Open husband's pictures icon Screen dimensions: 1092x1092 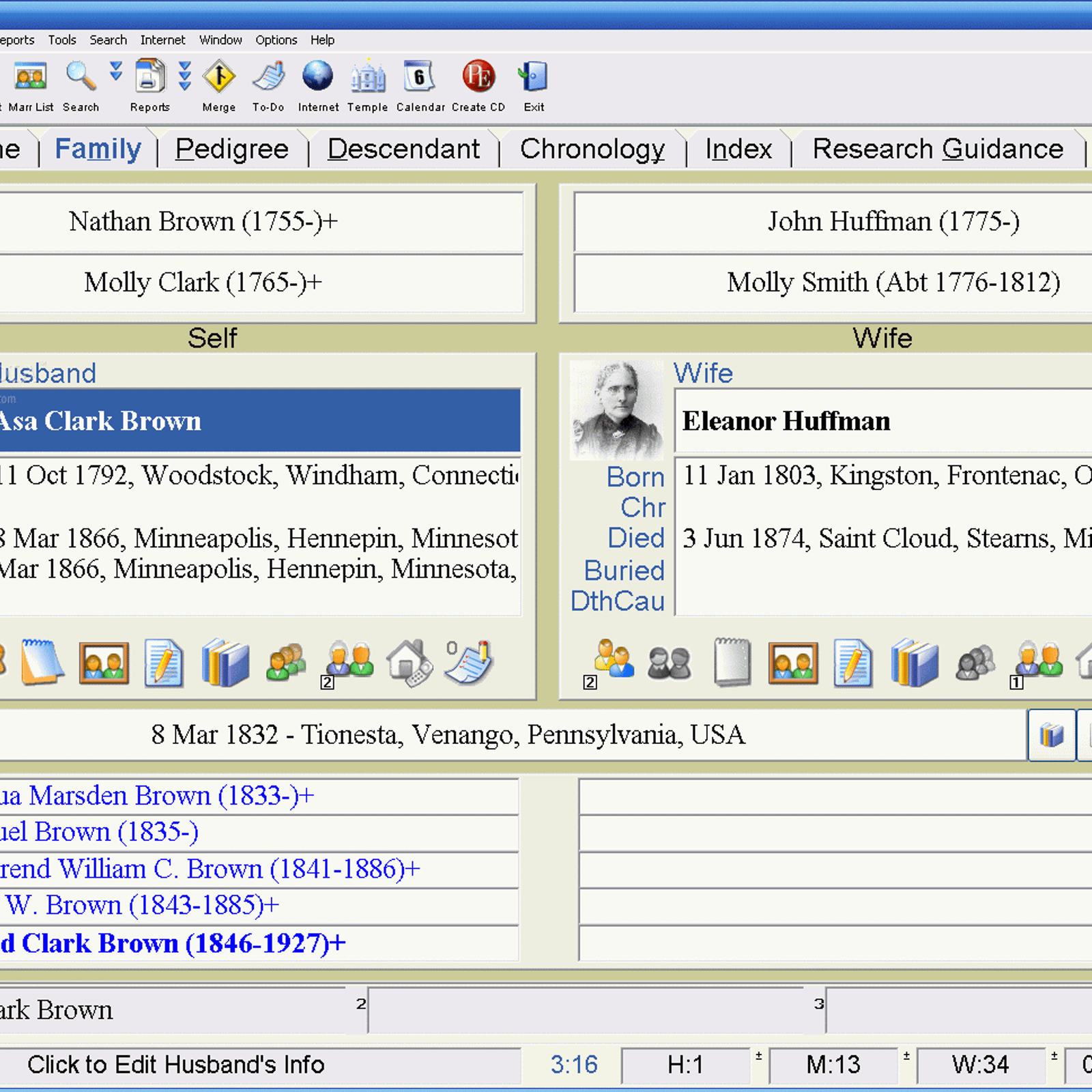tap(104, 663)
